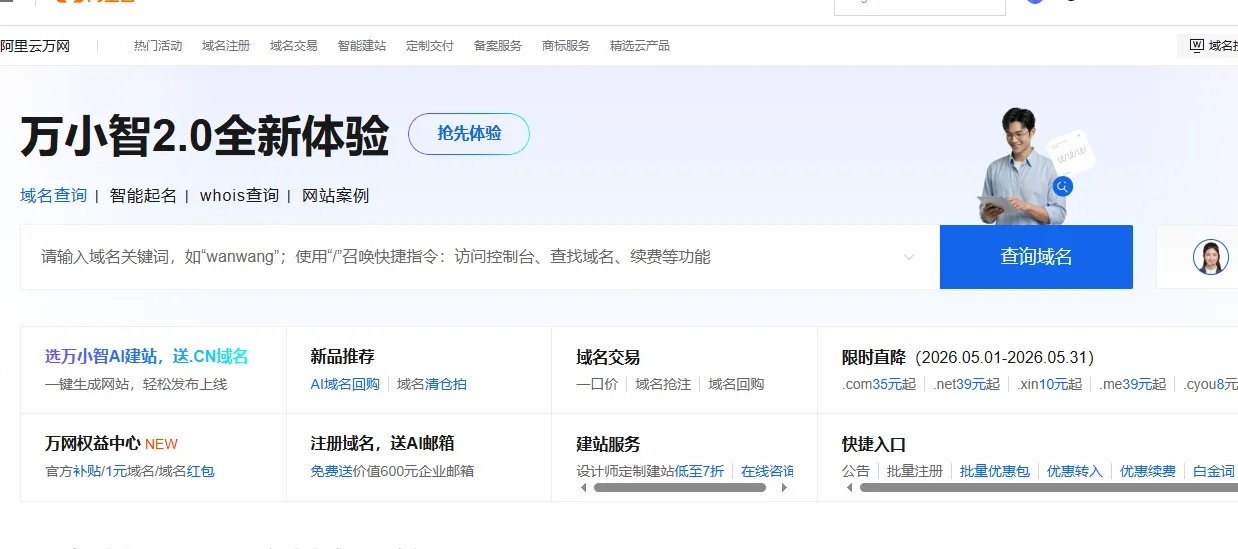Open the 备案服务 menu

coord(498,46)
